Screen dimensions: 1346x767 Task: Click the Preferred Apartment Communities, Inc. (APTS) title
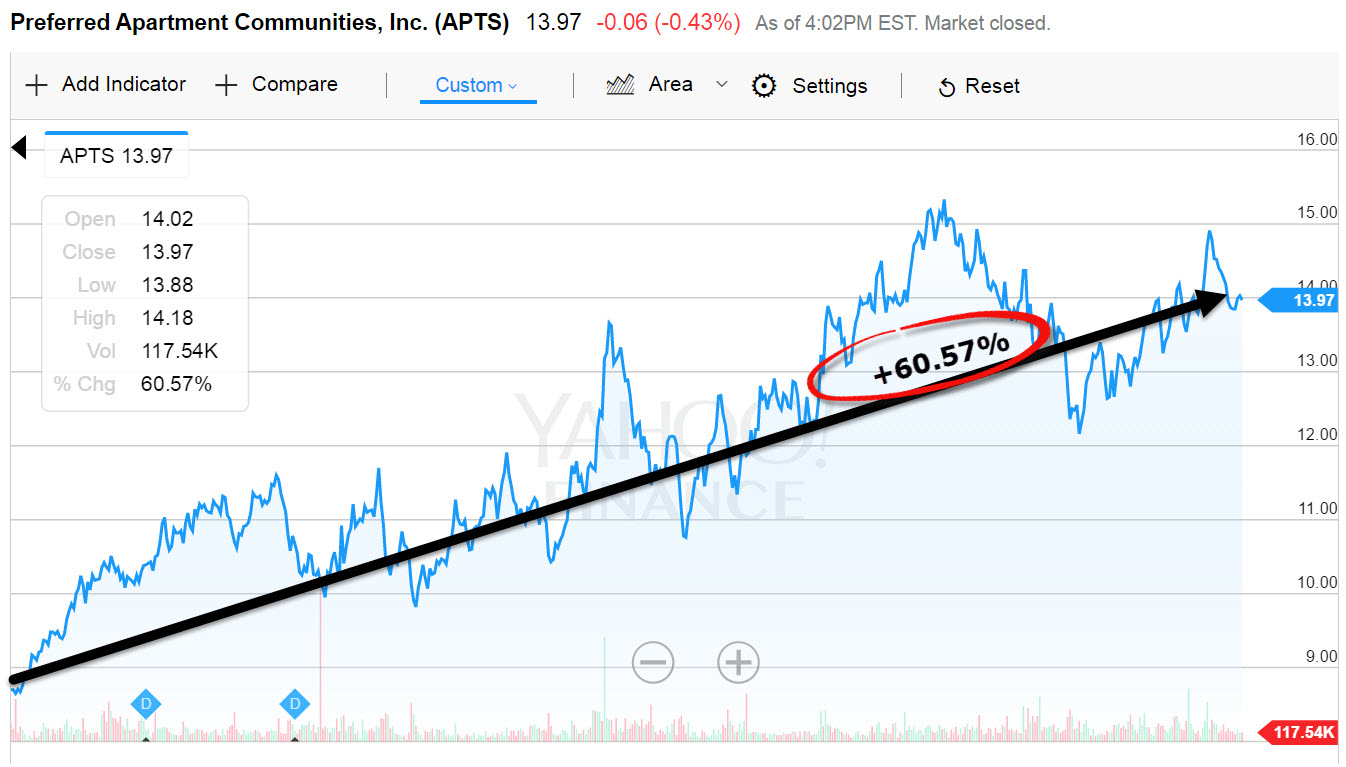(x=260, y=22)
